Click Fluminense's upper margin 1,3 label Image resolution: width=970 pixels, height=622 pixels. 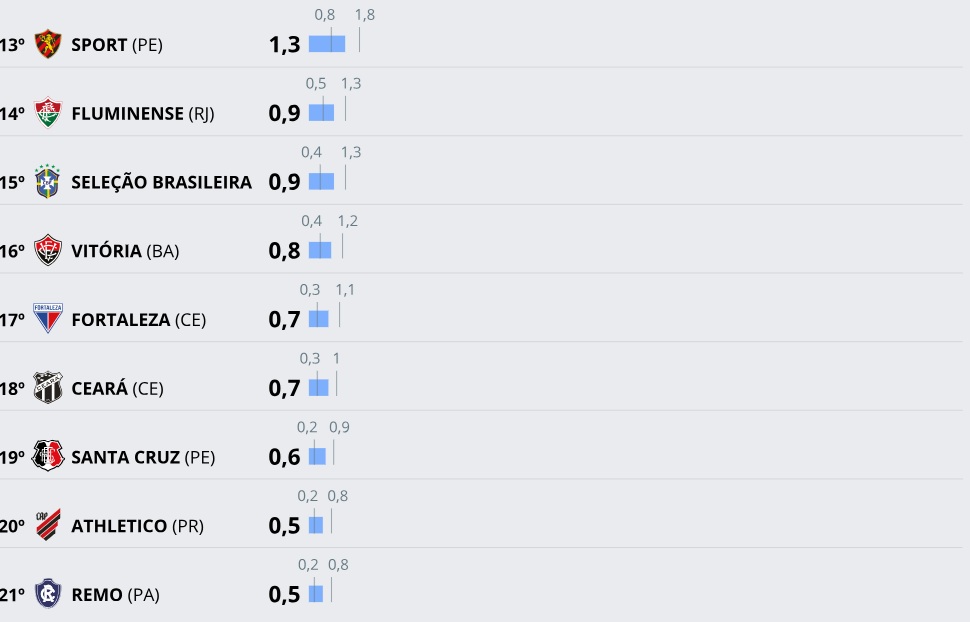351,84
